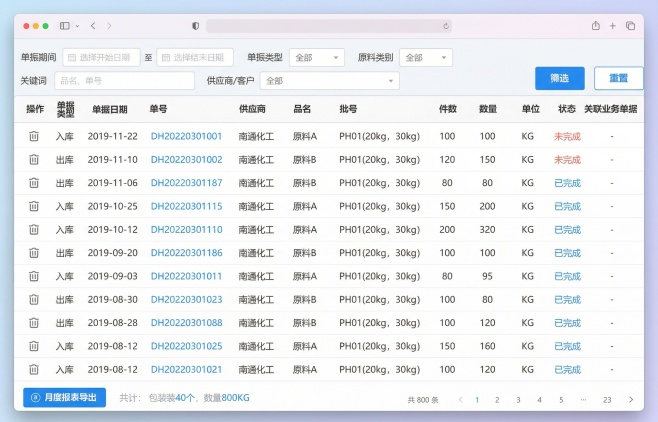Image resolution: width=658 pixels, height=422 pixels.
Task: Delete the DH20220301025 row via trash icon
Action: (x=34, y=346)
